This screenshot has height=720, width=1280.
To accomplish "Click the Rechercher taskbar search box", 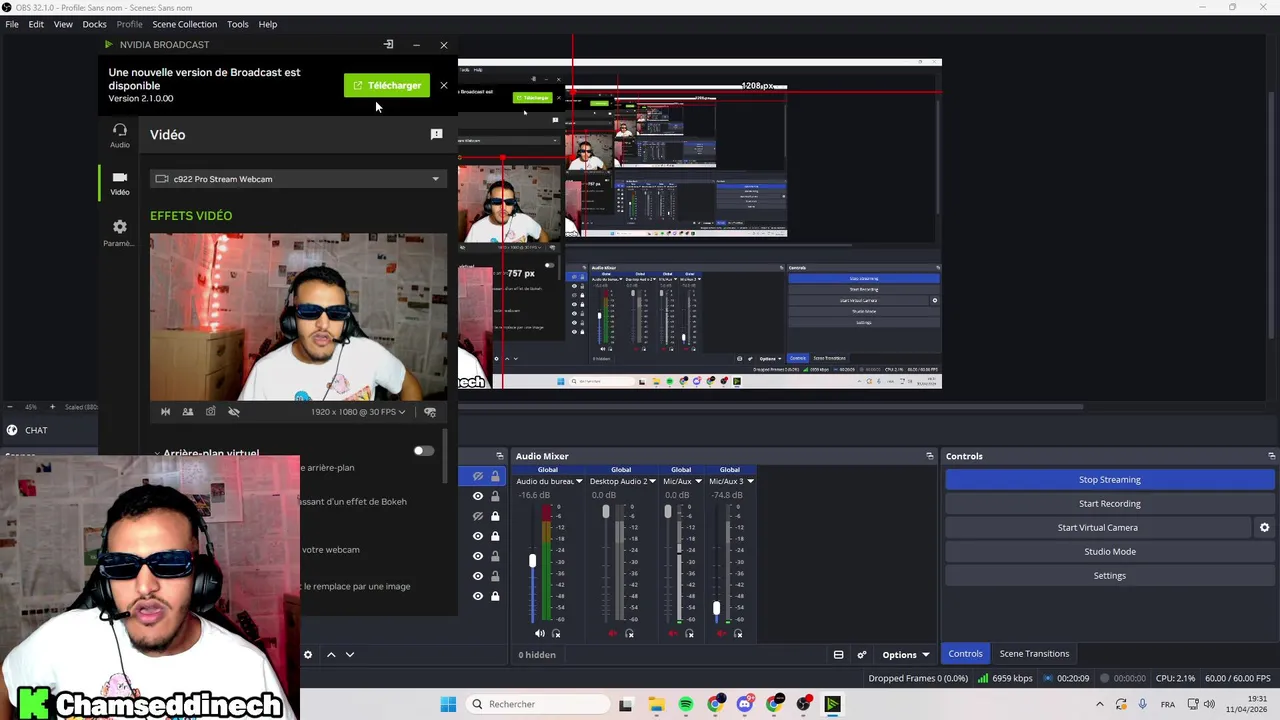I will pyautogui.click(x=537, y=704).
